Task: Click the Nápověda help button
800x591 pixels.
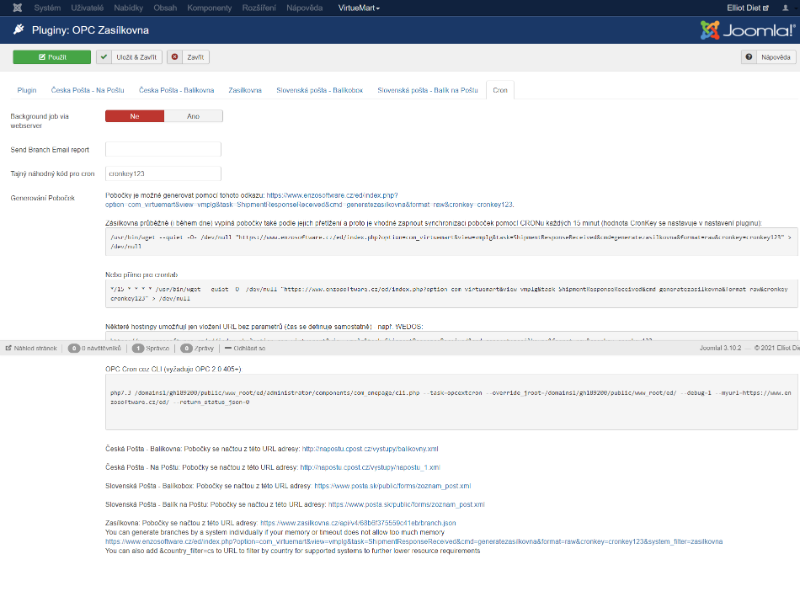Action: pyautogui.click(x=768, y=57)
